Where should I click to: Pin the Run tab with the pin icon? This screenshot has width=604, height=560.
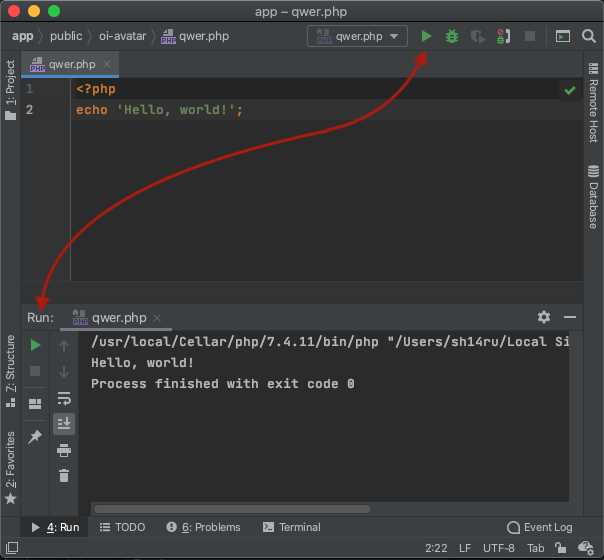tap(35, 437)
